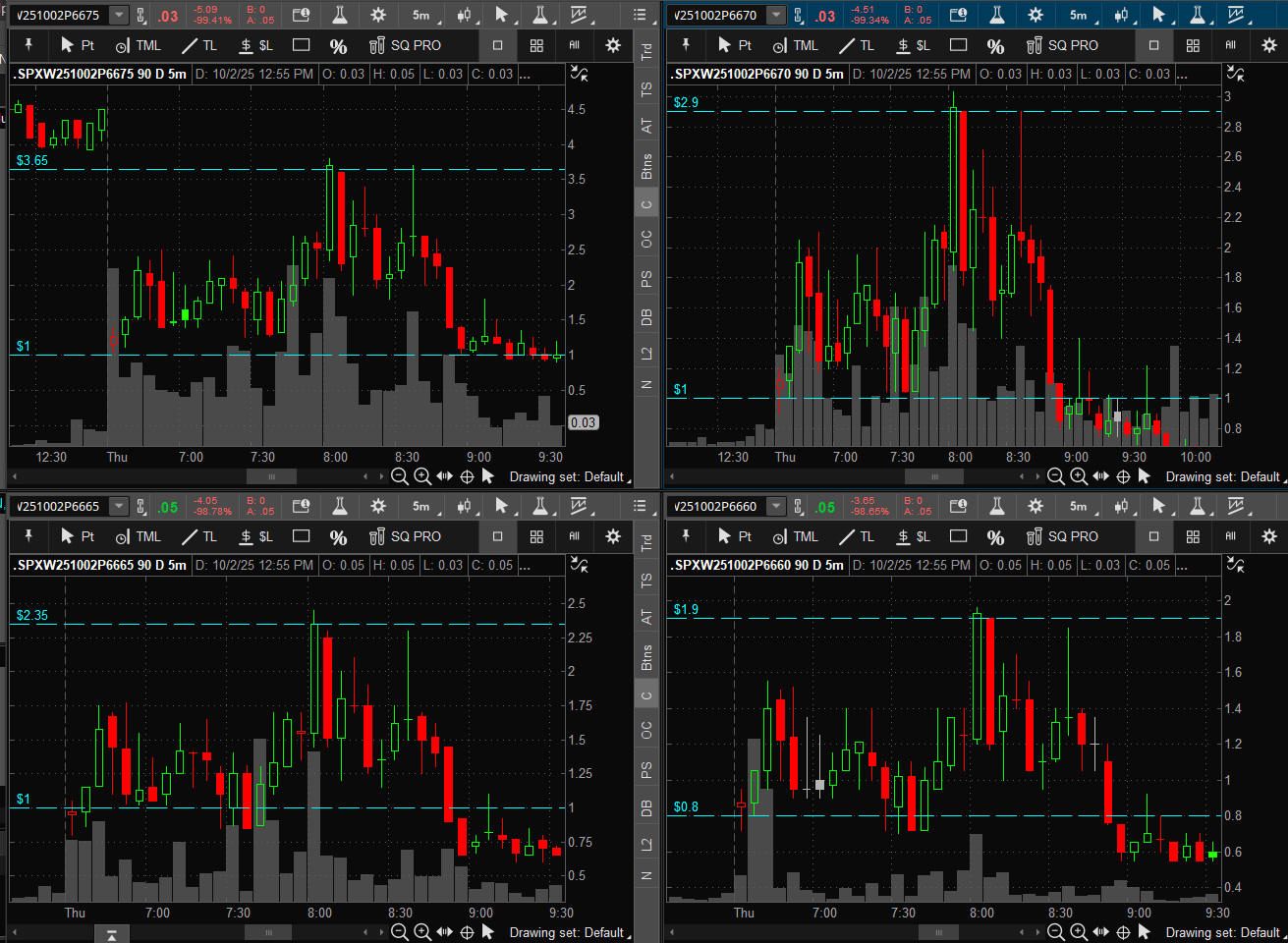Toggle the drawing toolbar pin in P6675 panel
This screenshot has height=943, width=1288.
tap(28, 44)
